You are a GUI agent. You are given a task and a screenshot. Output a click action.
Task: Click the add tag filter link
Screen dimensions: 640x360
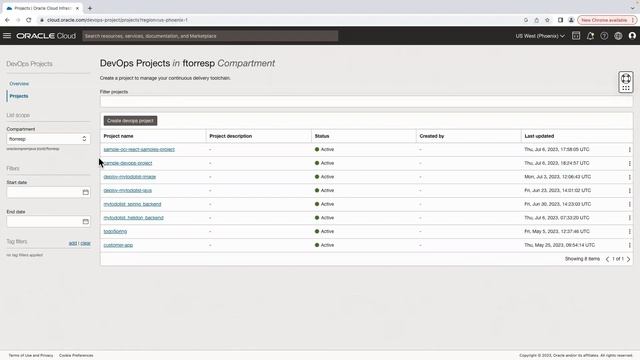click(x=73, y=243)
